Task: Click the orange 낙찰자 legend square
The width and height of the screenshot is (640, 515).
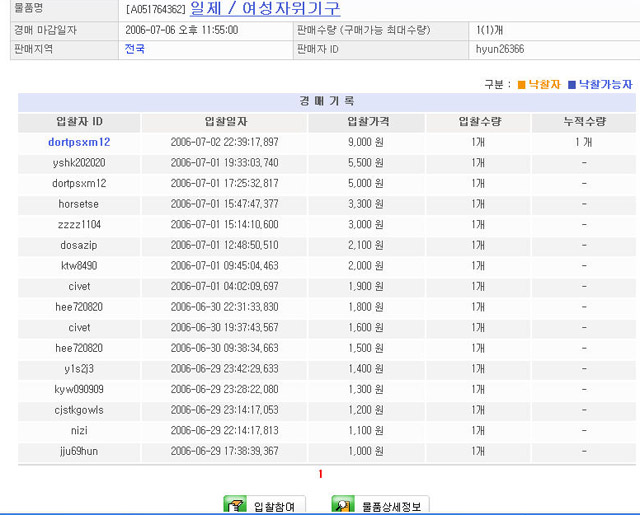Action: (x=521, y=85)
